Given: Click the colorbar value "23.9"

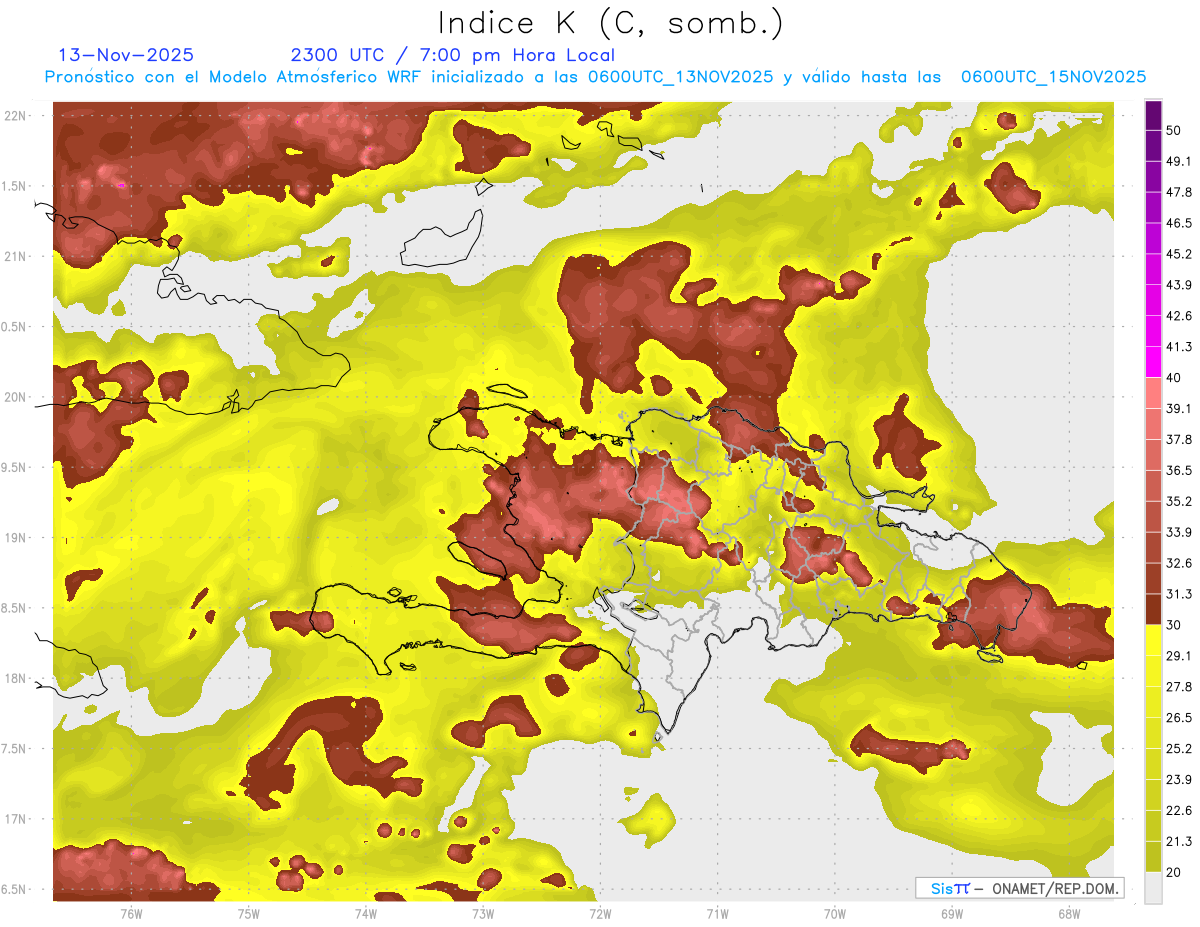Looking at the screenshot, I should pos(1179,780).
